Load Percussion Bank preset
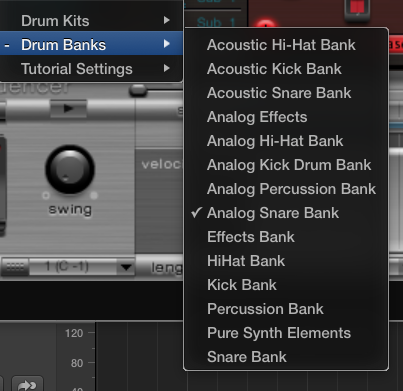Viewport: 403px width, 391px height. [286, 309]
